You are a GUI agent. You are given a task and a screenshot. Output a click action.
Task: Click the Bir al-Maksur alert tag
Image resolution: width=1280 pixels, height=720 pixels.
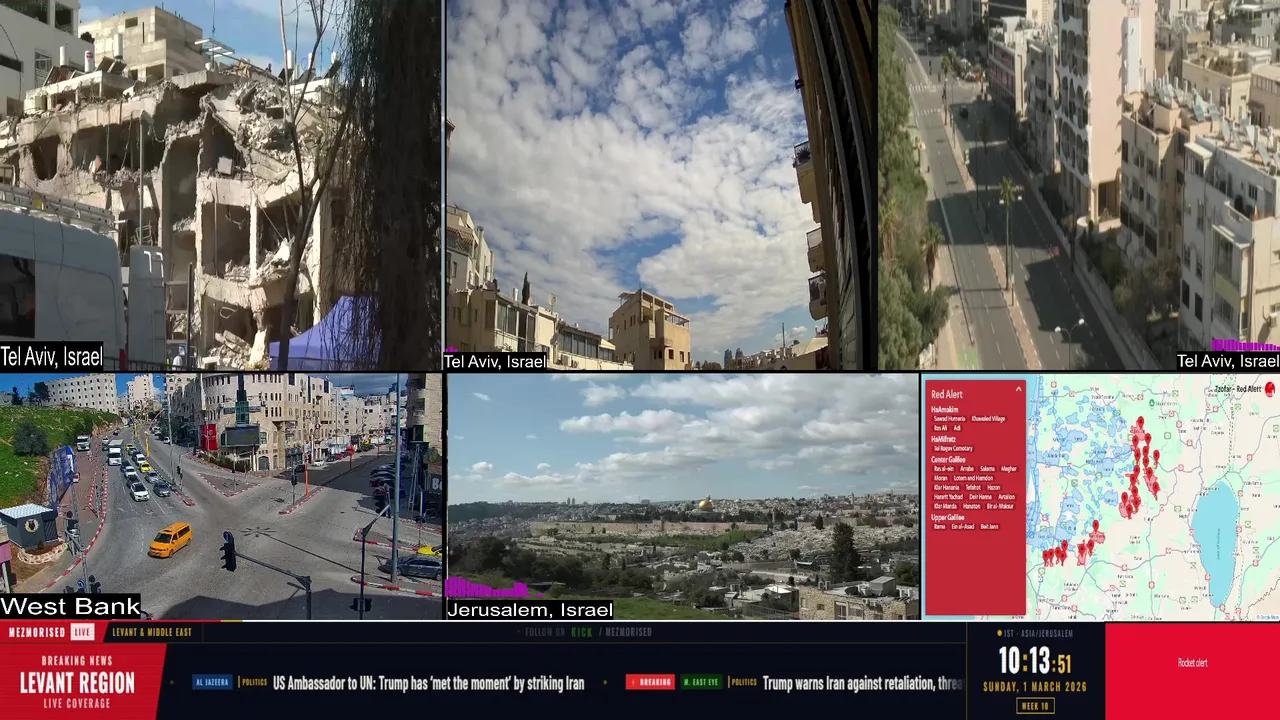point(1000,506)
